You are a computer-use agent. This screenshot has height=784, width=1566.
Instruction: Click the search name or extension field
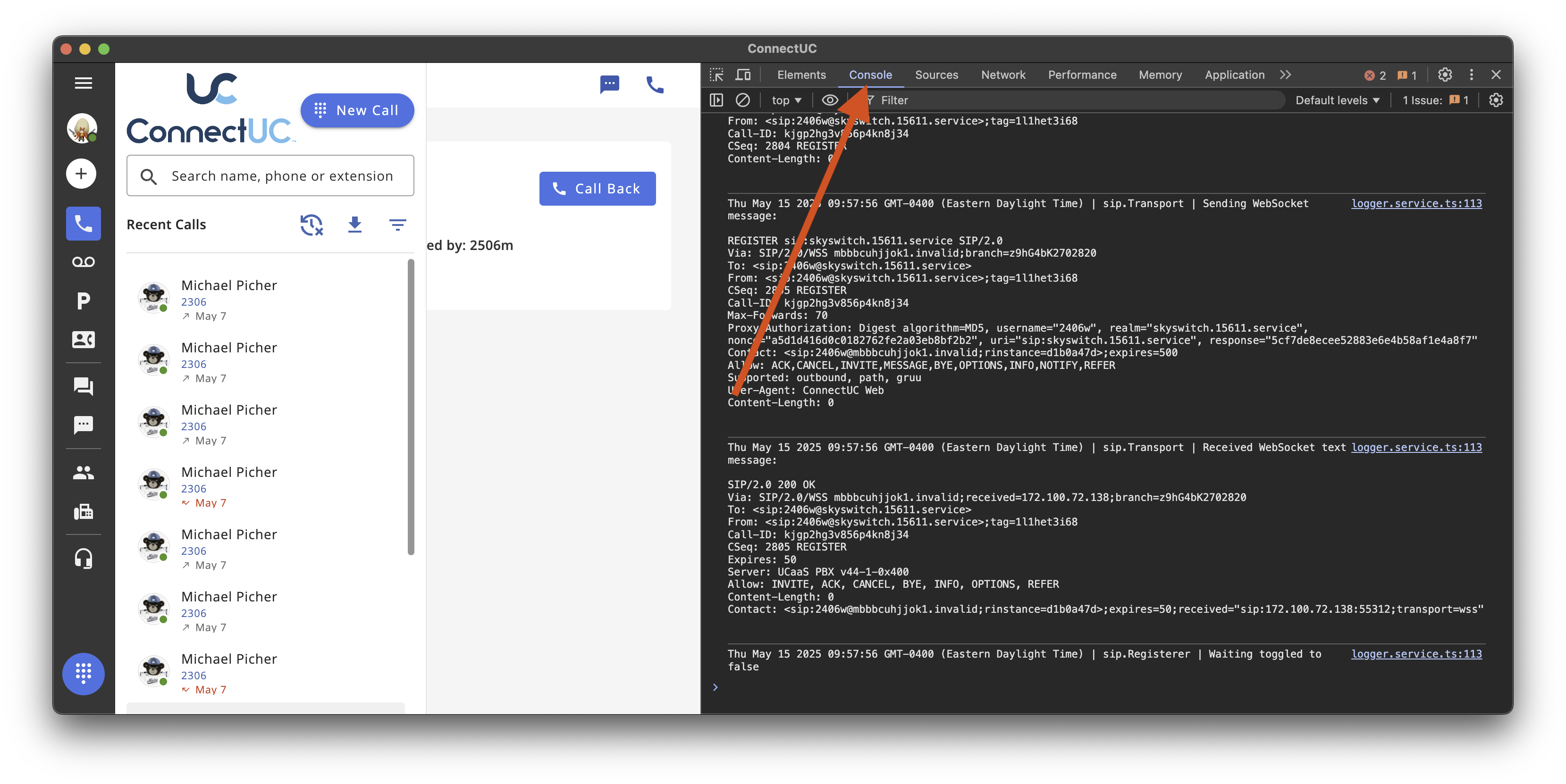click(x=281, y=176)
